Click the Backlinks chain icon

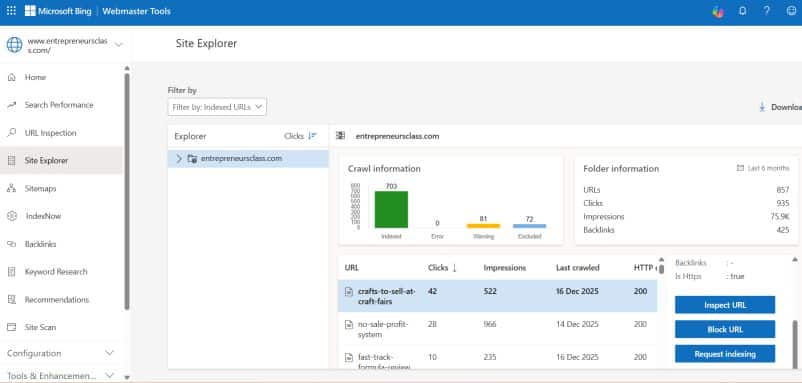click(x=12, y=244)
